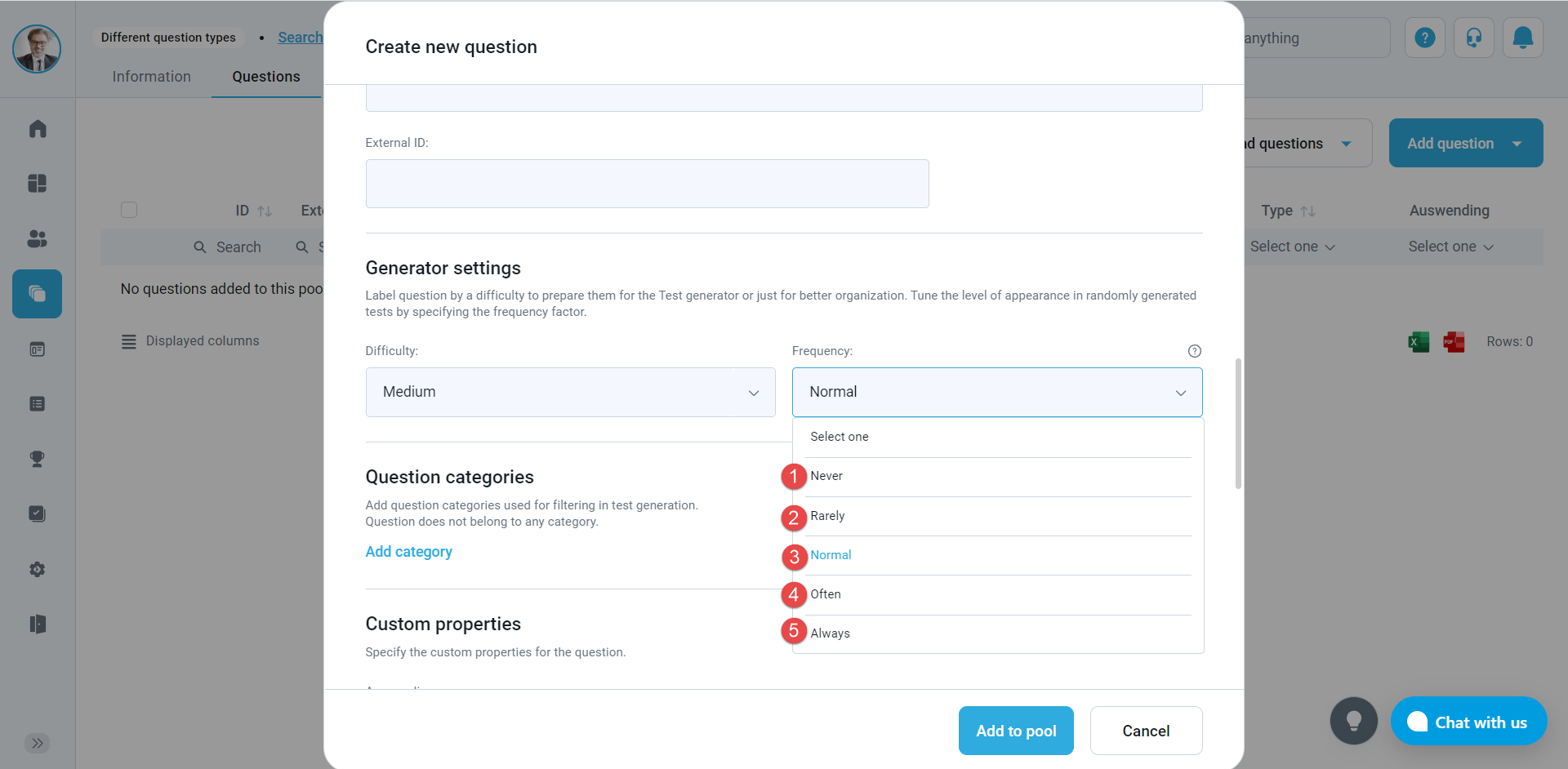This screenshot has height=769, width=1568.
Task: Open the settings gear in sidebar
Action: (x=38, y=569)
